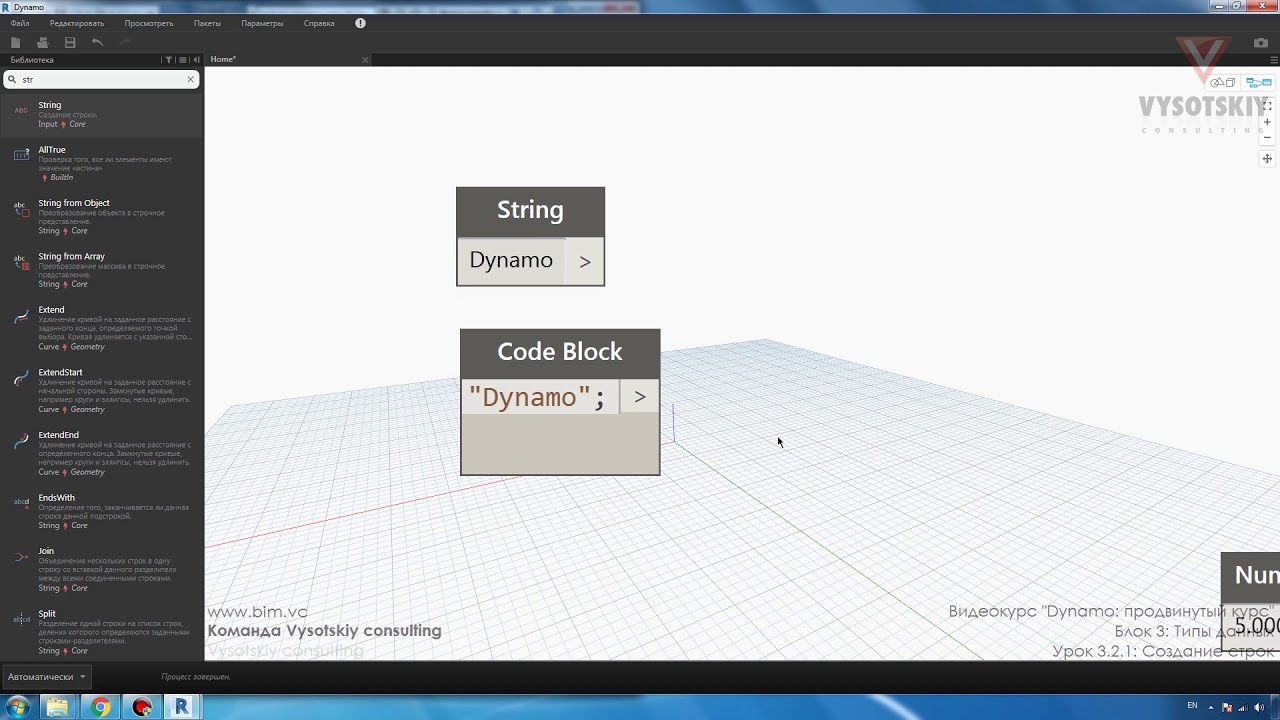Screen dimensions: 1280x720
Task: Click the Code Block node title bar
Action: (560, 353)
